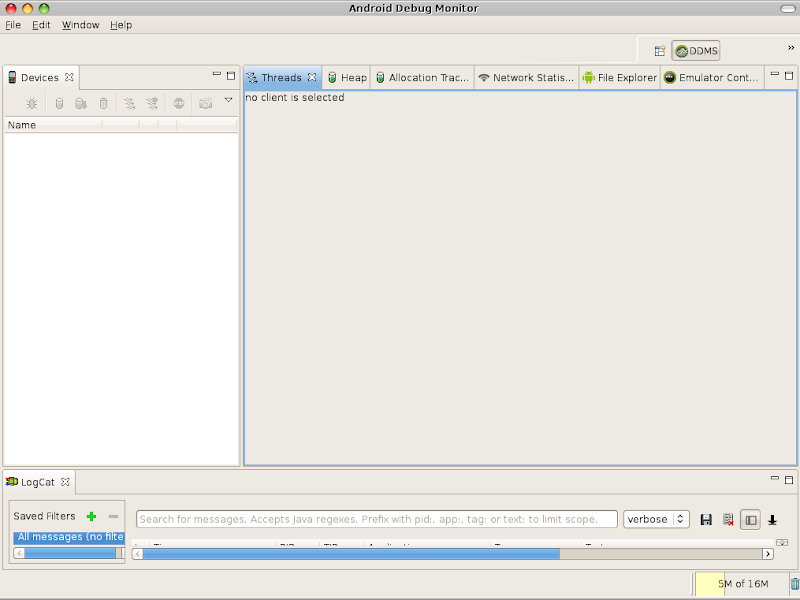The image size is (800, 600).
Task: Click the Screen Capture camera icon
Action: point(206,104)
